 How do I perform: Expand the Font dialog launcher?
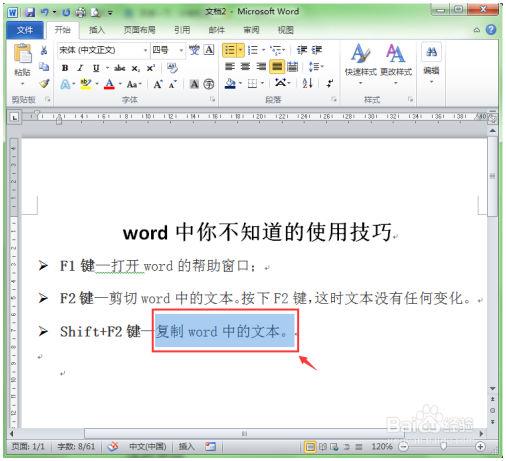pyautogui.click(x=212, y=99)
